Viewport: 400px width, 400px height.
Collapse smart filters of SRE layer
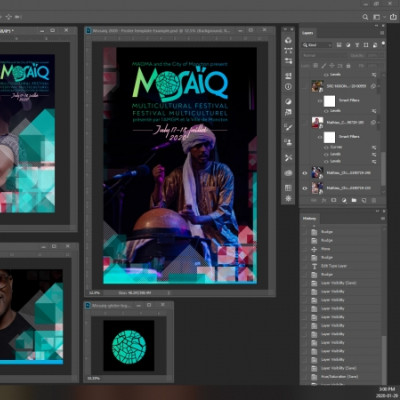pyautogui.click(x=379, y=86)
